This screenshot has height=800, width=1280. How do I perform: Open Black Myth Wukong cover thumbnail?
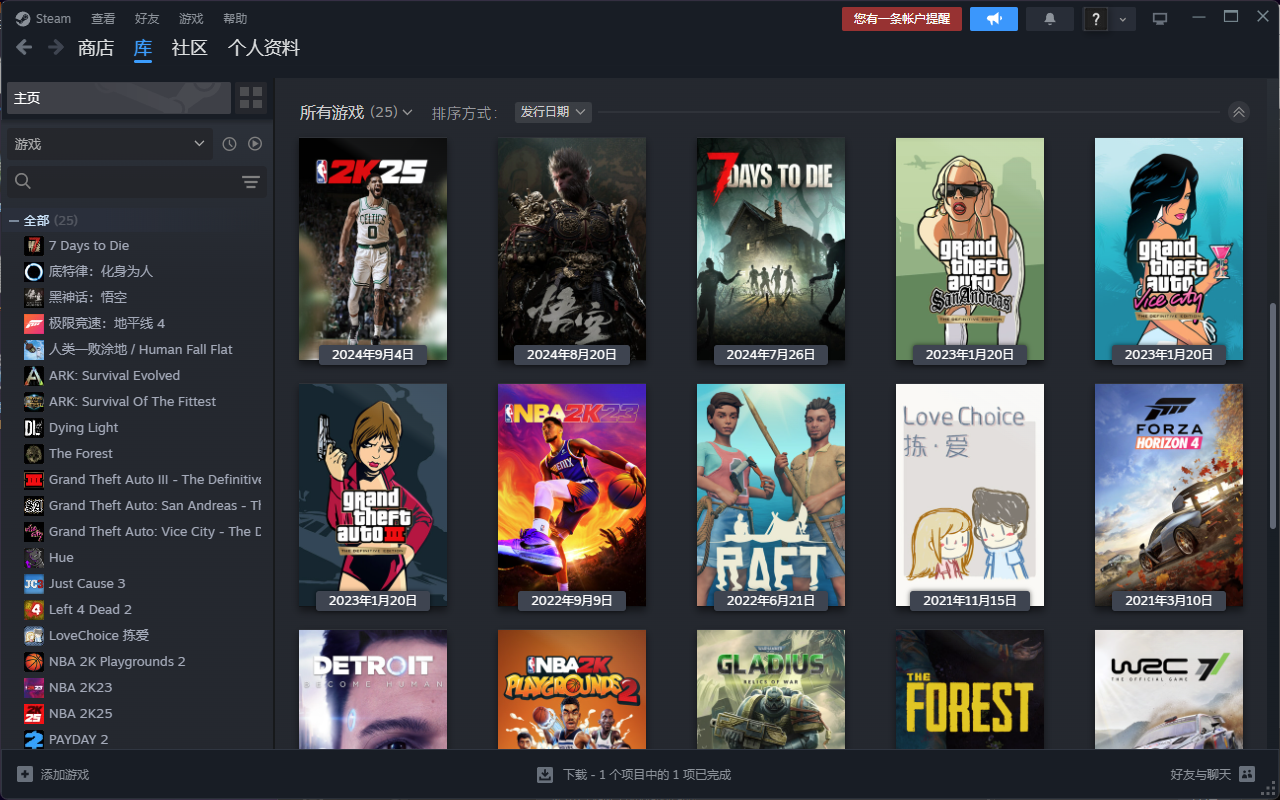tap(572, 249)
